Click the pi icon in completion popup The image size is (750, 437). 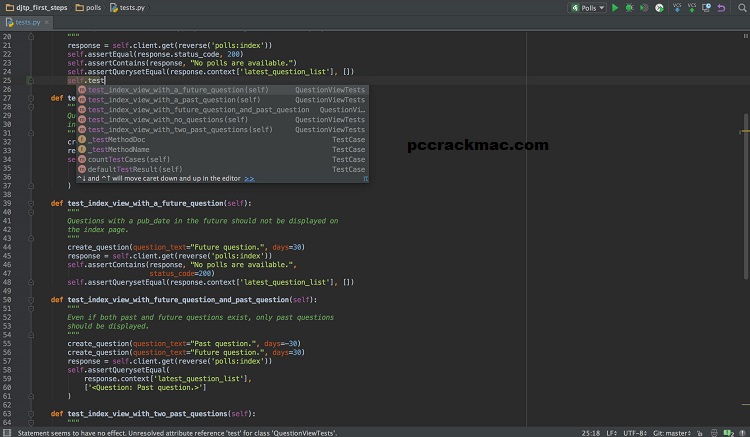tap(365, 179)
